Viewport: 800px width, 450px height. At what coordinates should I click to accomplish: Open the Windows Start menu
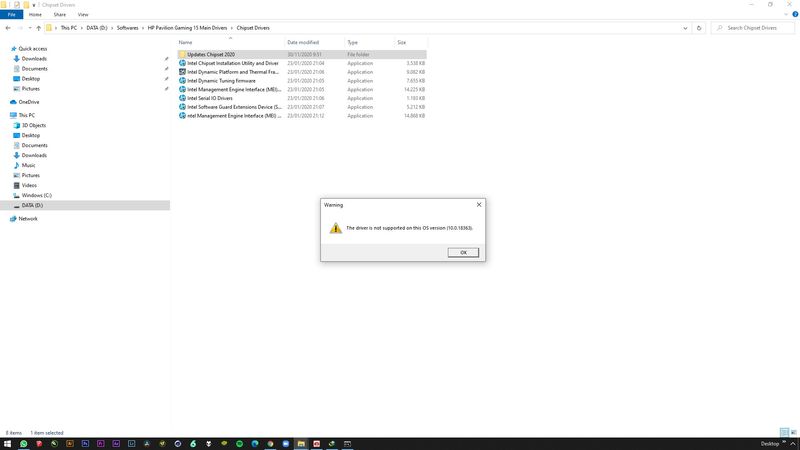click(8, 444)
